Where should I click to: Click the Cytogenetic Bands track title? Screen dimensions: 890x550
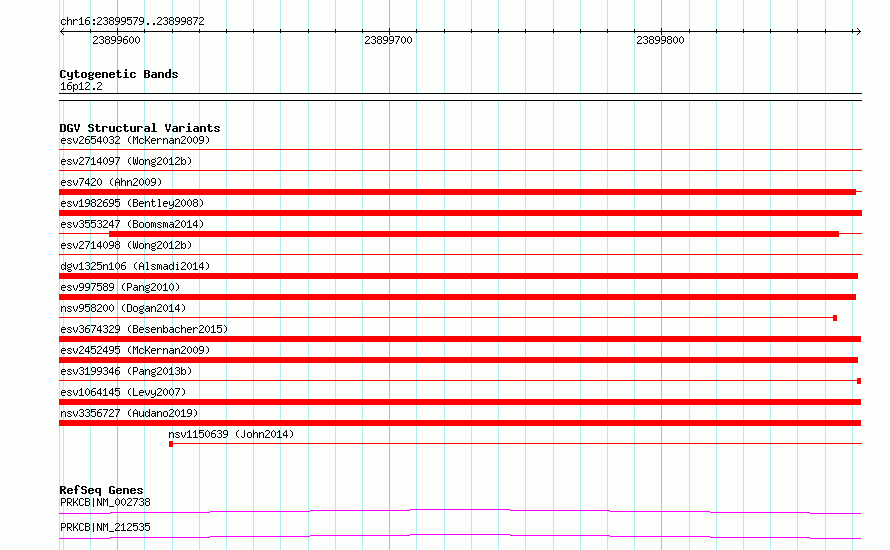coord(119,74)
